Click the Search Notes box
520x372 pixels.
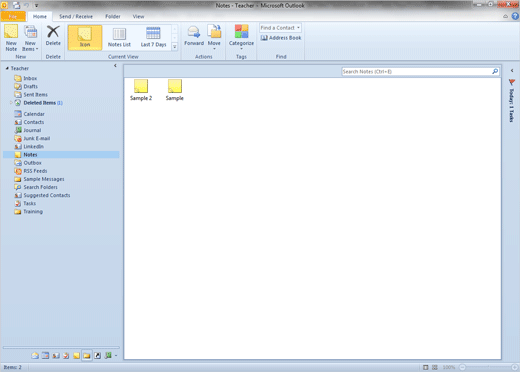coord(416,71)
